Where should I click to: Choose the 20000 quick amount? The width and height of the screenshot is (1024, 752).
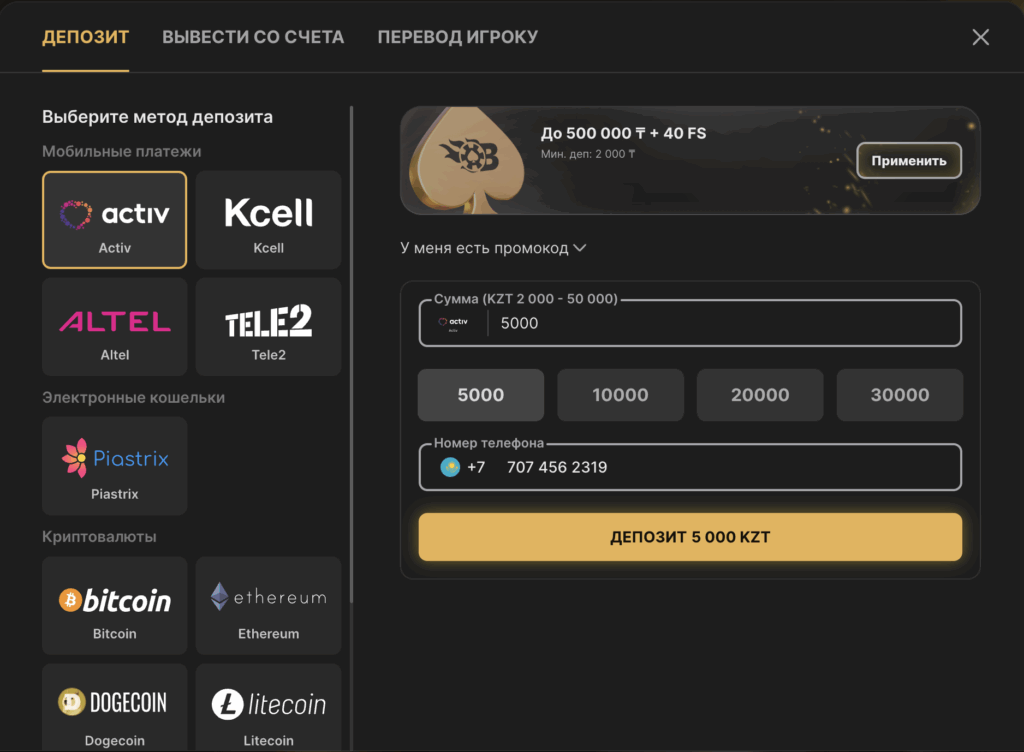pos(760,395)
